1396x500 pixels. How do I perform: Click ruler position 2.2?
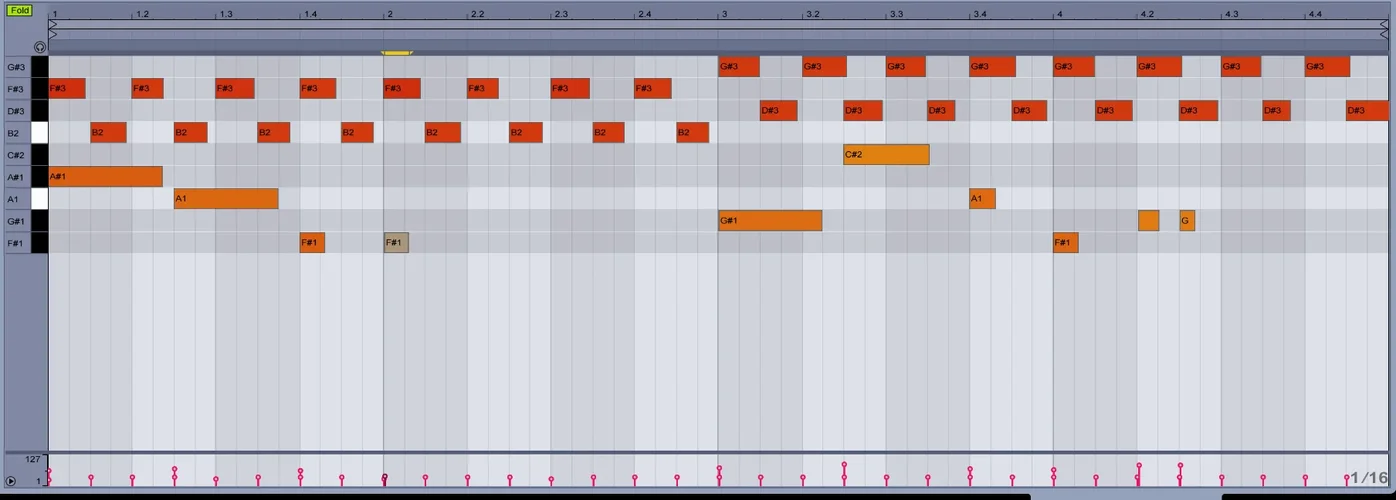click(478, 14)
